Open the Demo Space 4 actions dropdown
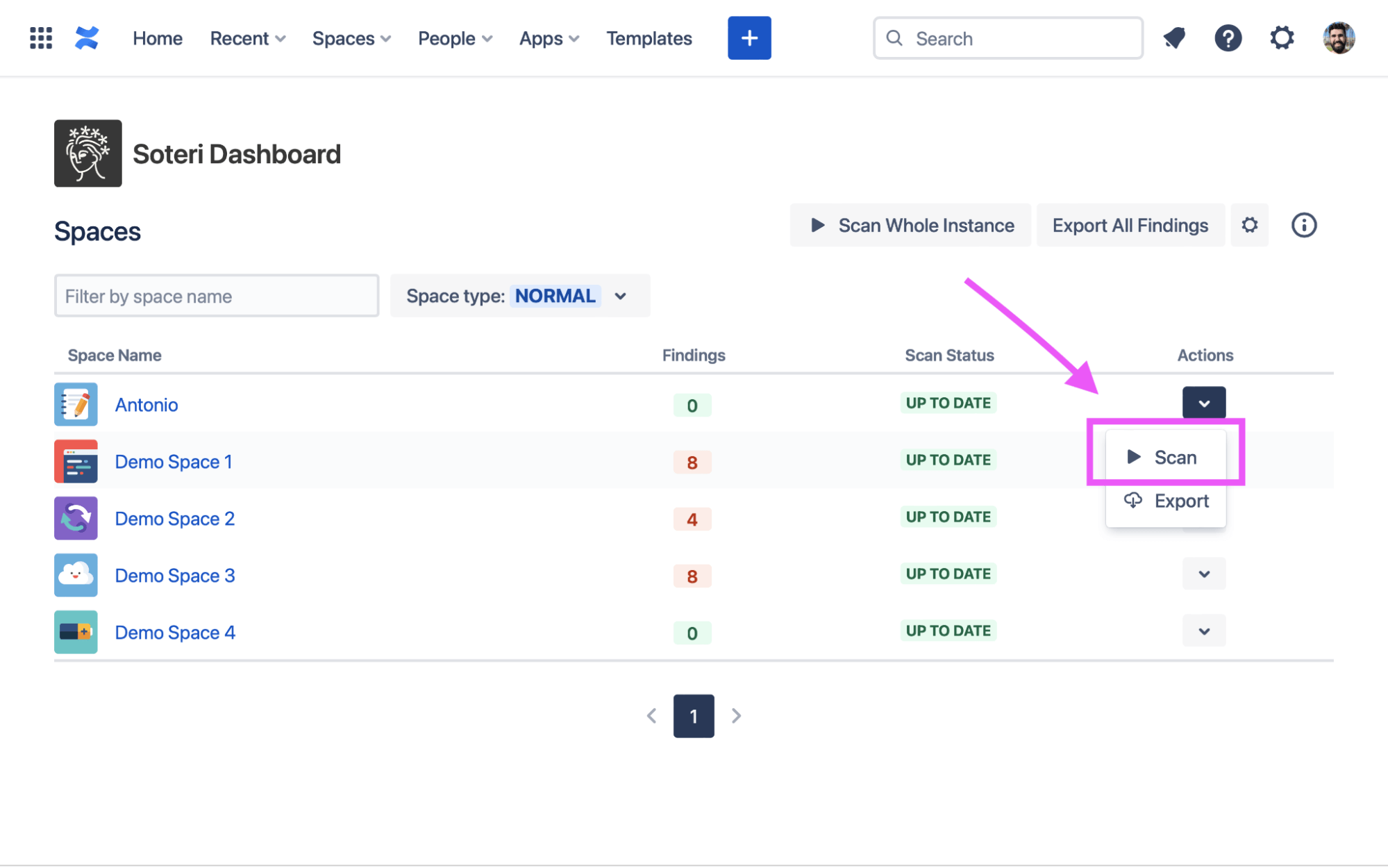Image resolution: width=1388 pixels, height=868 pixels. tap(1203, 631)
